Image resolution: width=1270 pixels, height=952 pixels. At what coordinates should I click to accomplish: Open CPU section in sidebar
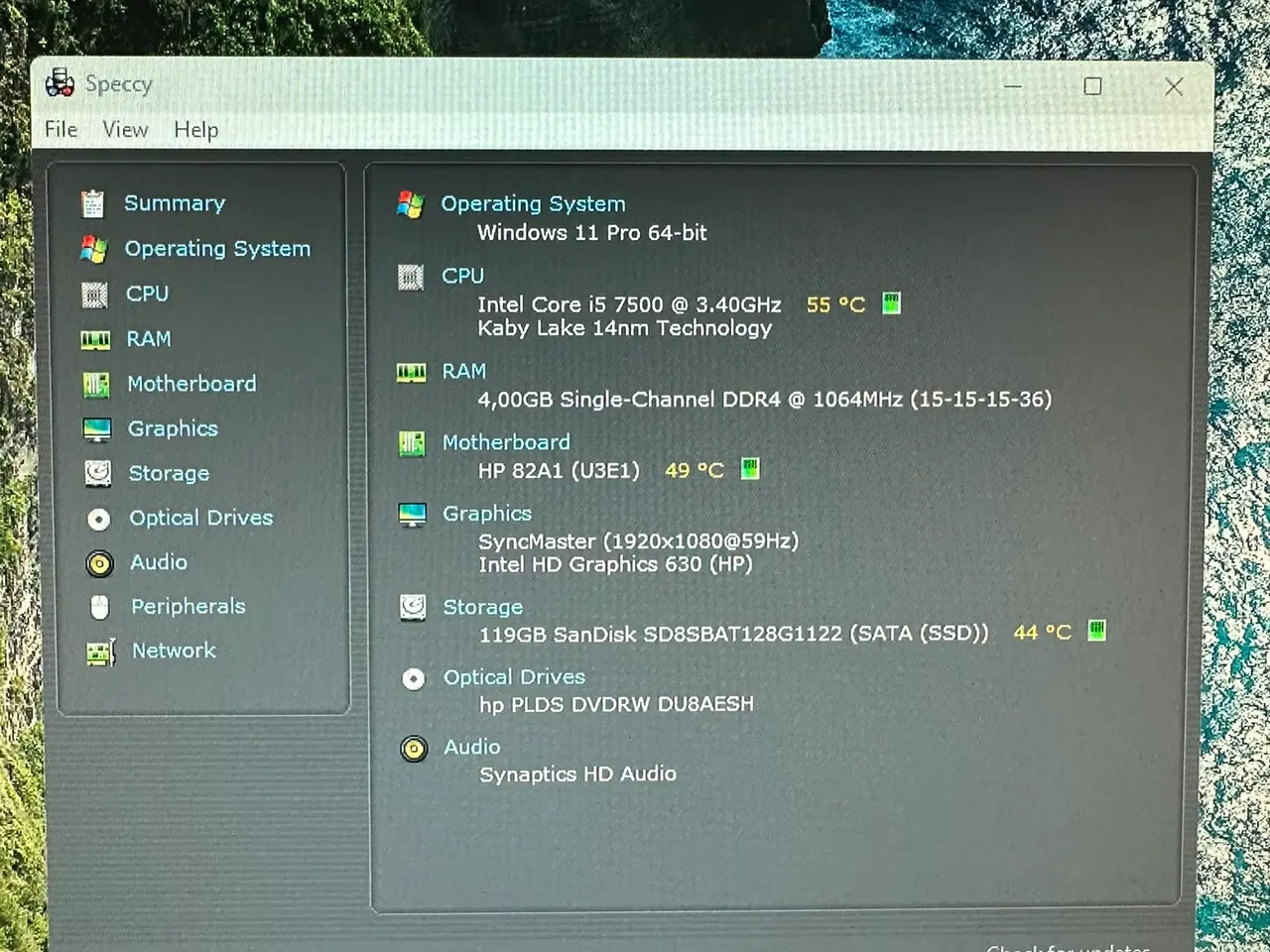point(147,294)
